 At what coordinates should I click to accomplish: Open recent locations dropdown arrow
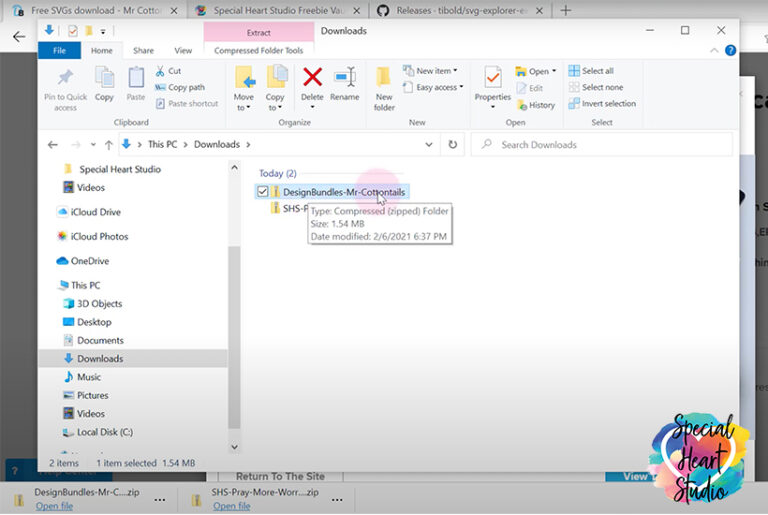pyautogui.click(x=93, y=145)
